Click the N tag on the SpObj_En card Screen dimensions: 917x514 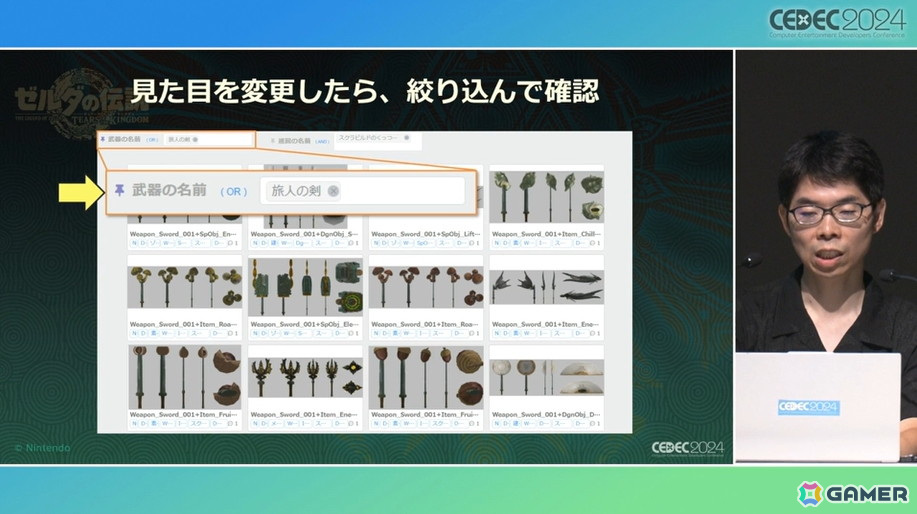click(x=134, y=243)
